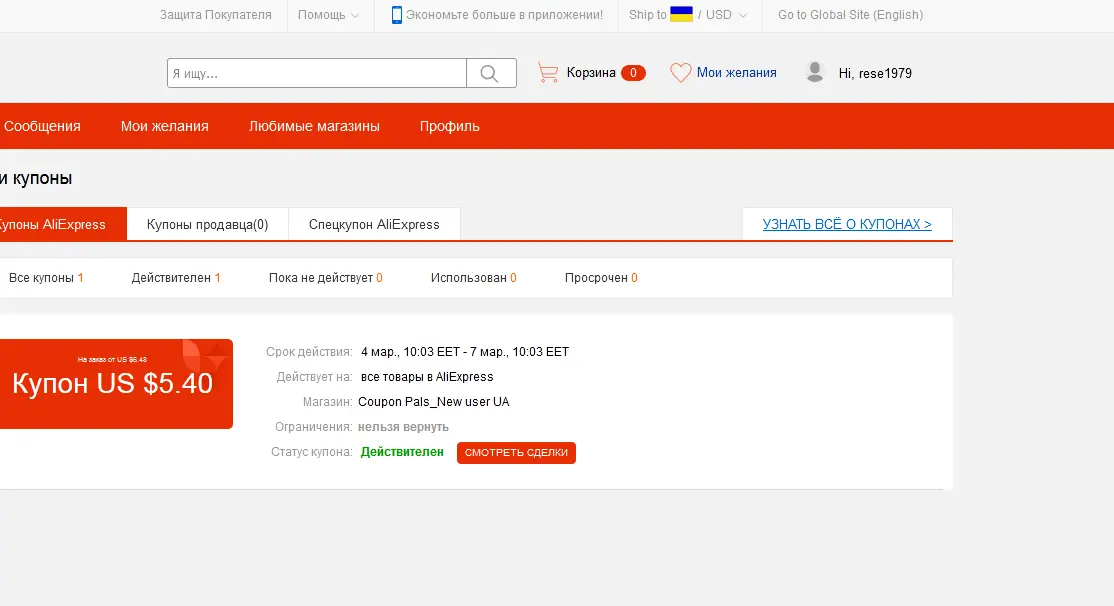Click the СМОТРЕТЬ СДЕЛКИ button
This screenshot has height=606, width=1114.
coord(517,453)
